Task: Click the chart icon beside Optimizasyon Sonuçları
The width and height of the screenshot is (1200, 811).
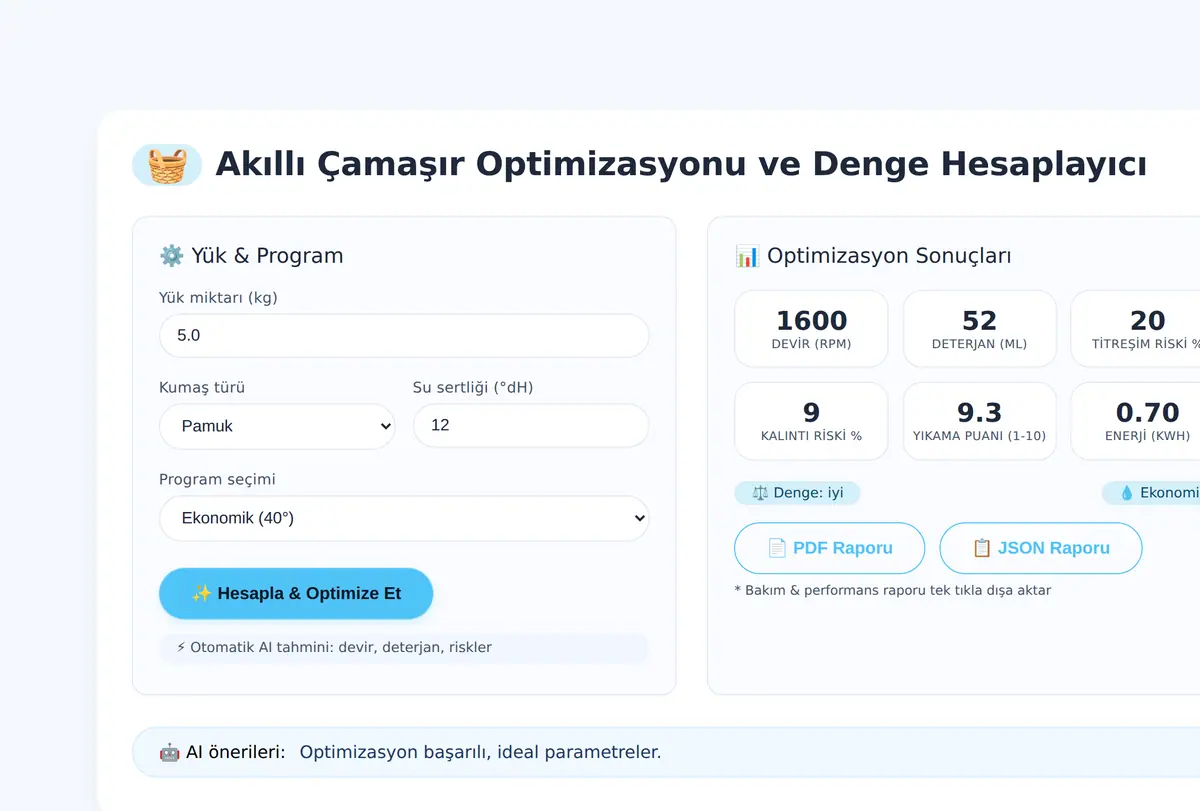Action: (747, 256)
